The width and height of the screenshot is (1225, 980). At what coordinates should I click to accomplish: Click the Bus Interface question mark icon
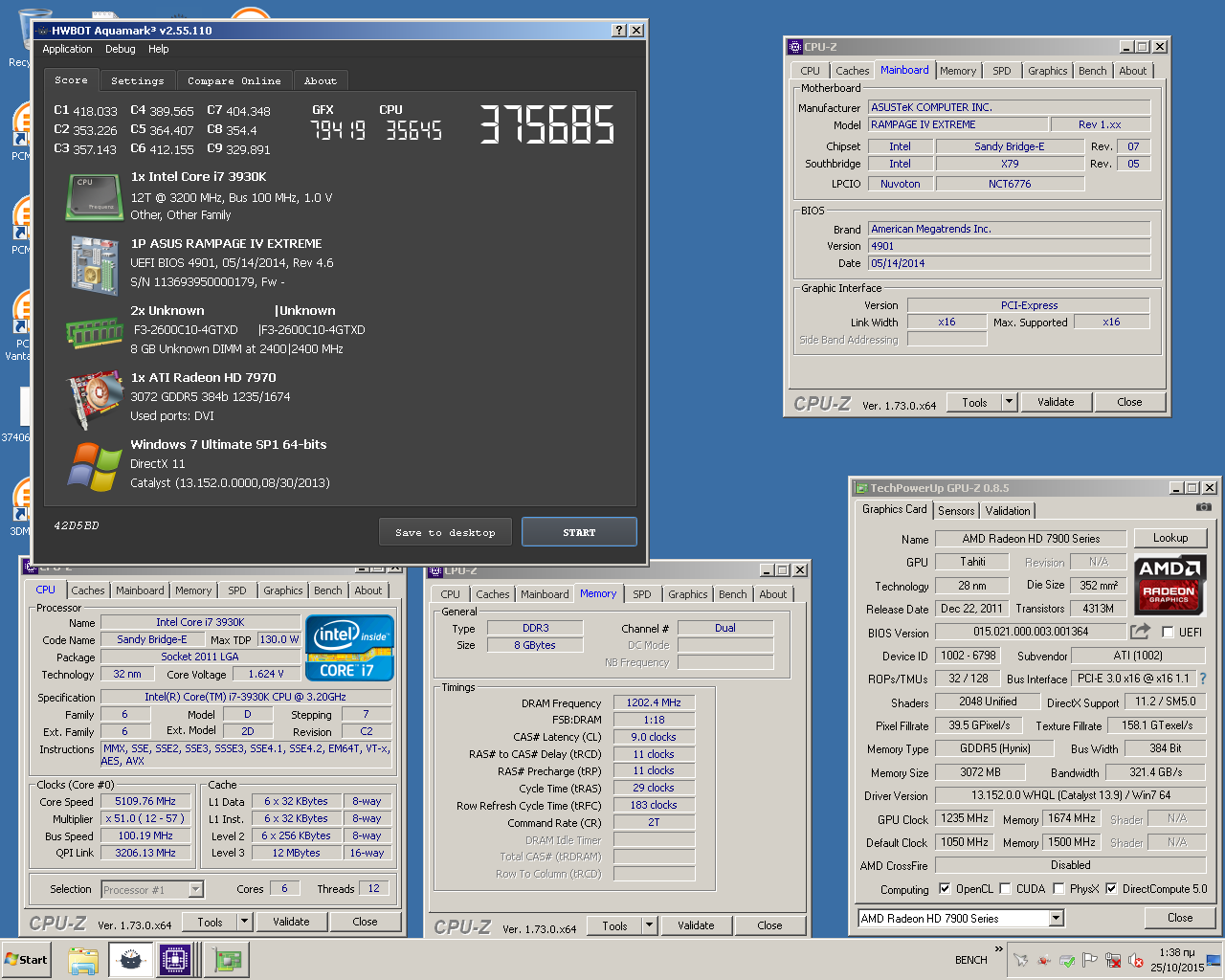click(1203, 679)
